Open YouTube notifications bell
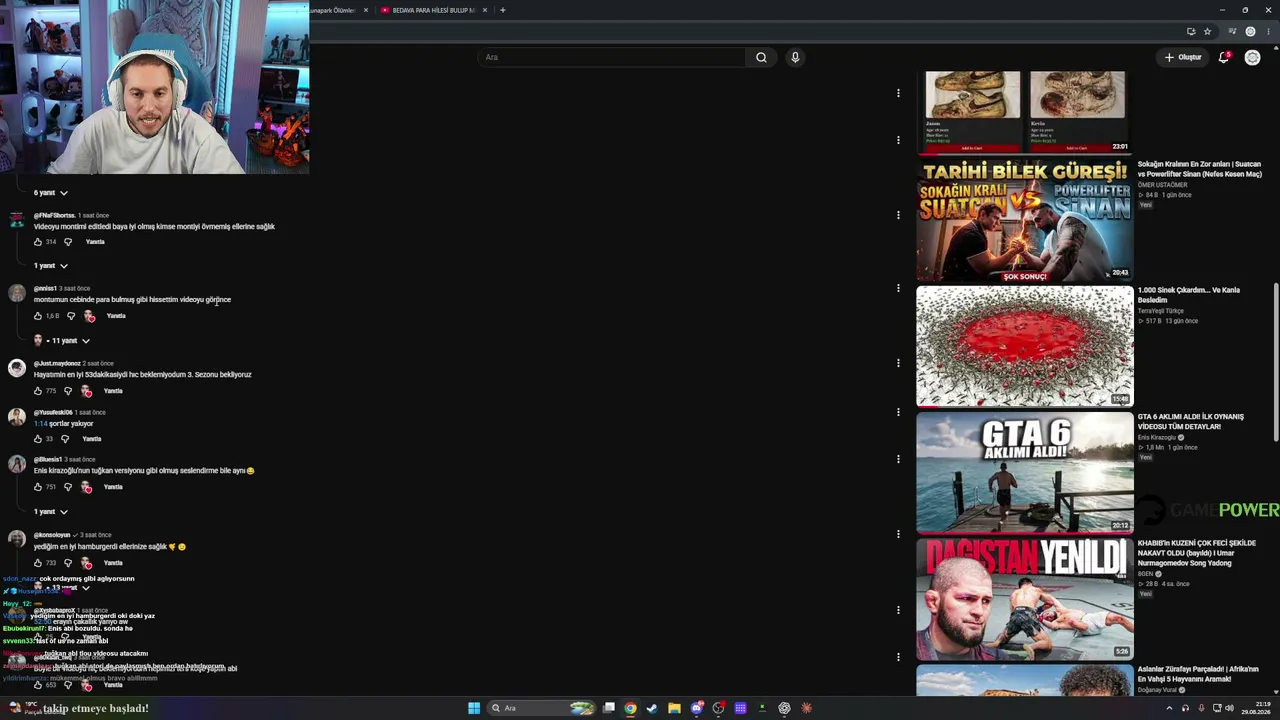The image size is (1280, 720). 1223,57
